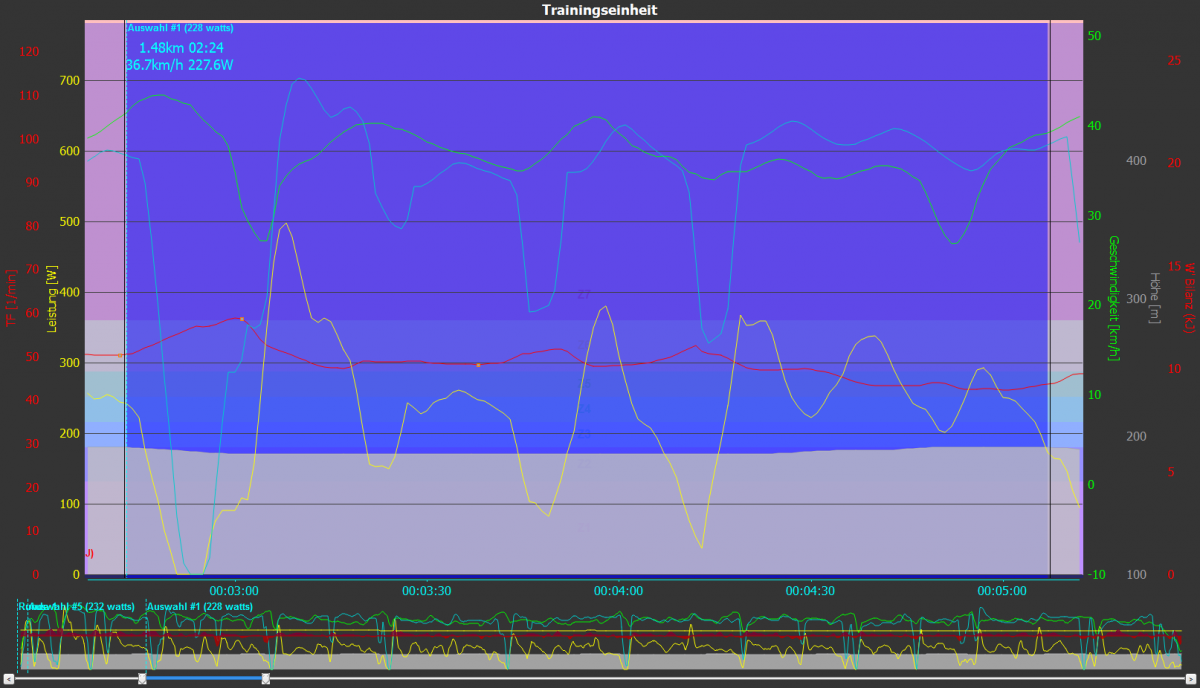Click the orange marker on the red curve near 00:03:00

click(x=242, y=319)
